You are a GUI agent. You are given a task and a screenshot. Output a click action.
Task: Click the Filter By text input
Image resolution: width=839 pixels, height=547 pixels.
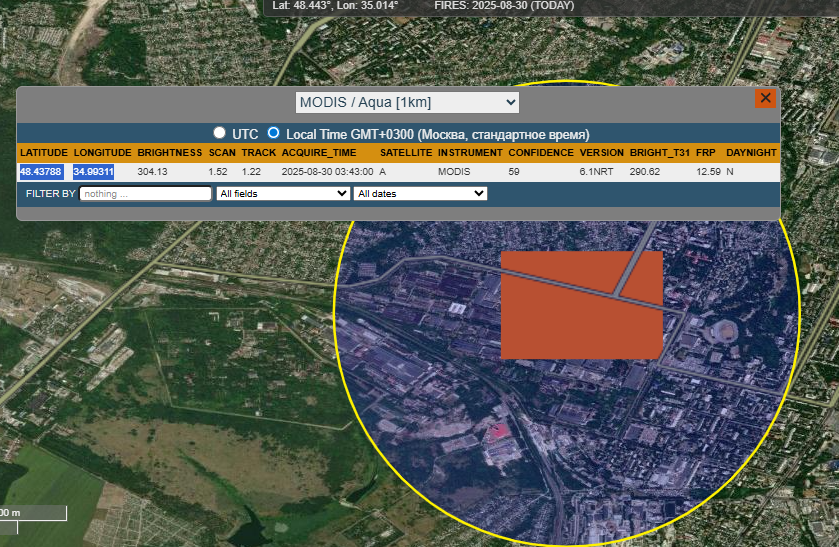(145, 193)
